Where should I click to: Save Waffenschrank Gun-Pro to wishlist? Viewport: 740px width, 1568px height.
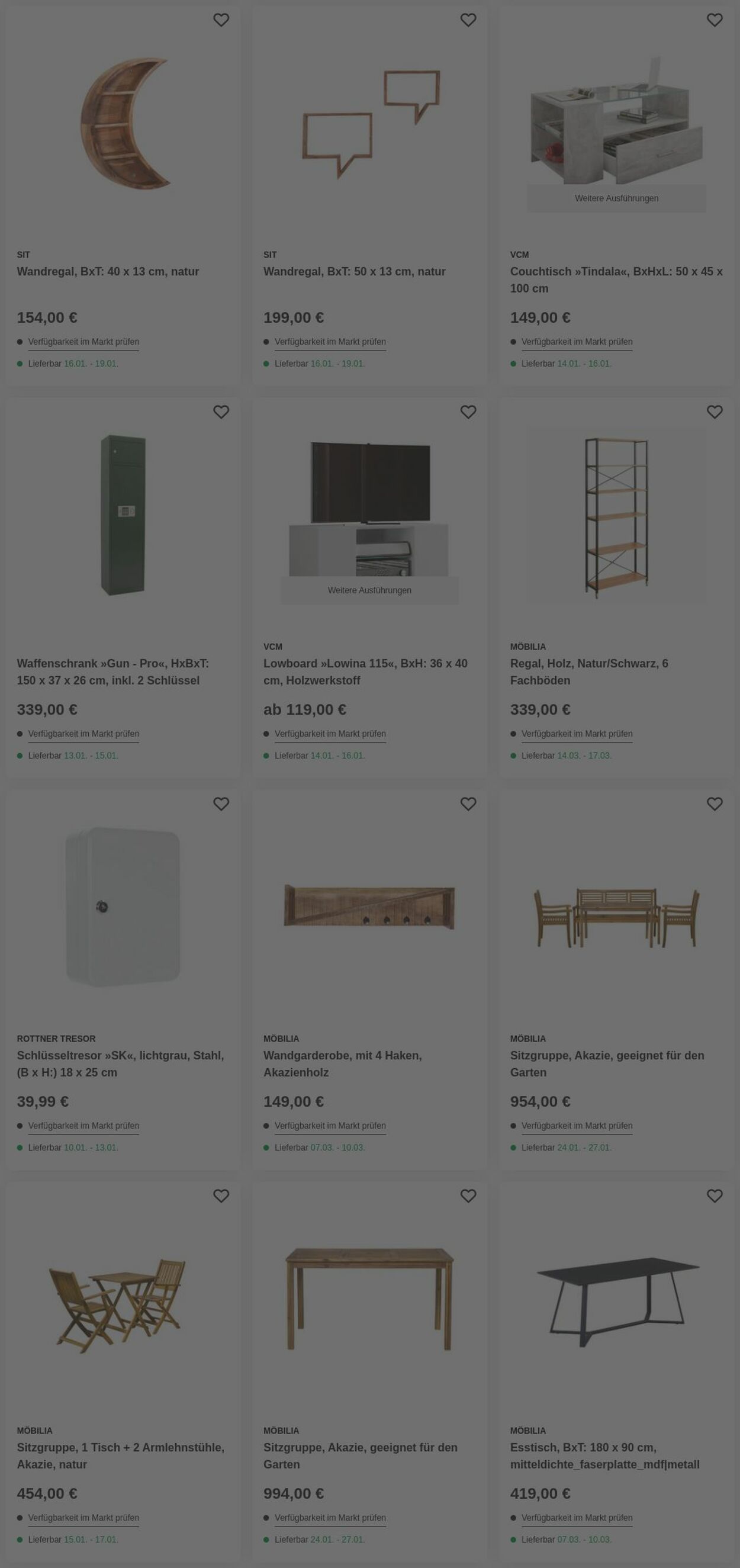click(x=221, y=412)
